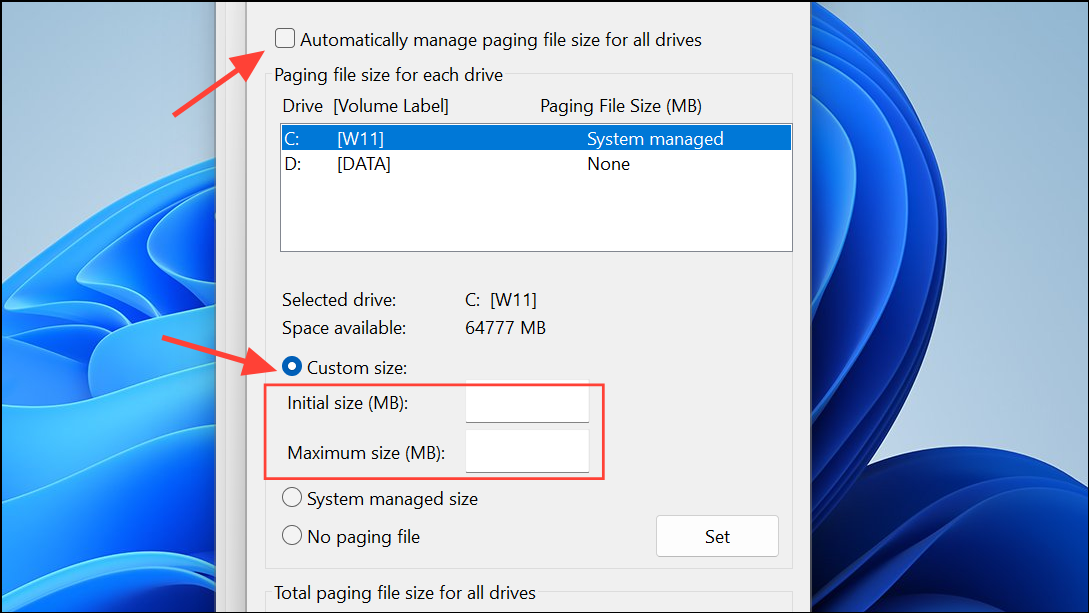The image size is (1089, 613).
Task: Click the 64777 MB space available value
Action: pos(505,328)
